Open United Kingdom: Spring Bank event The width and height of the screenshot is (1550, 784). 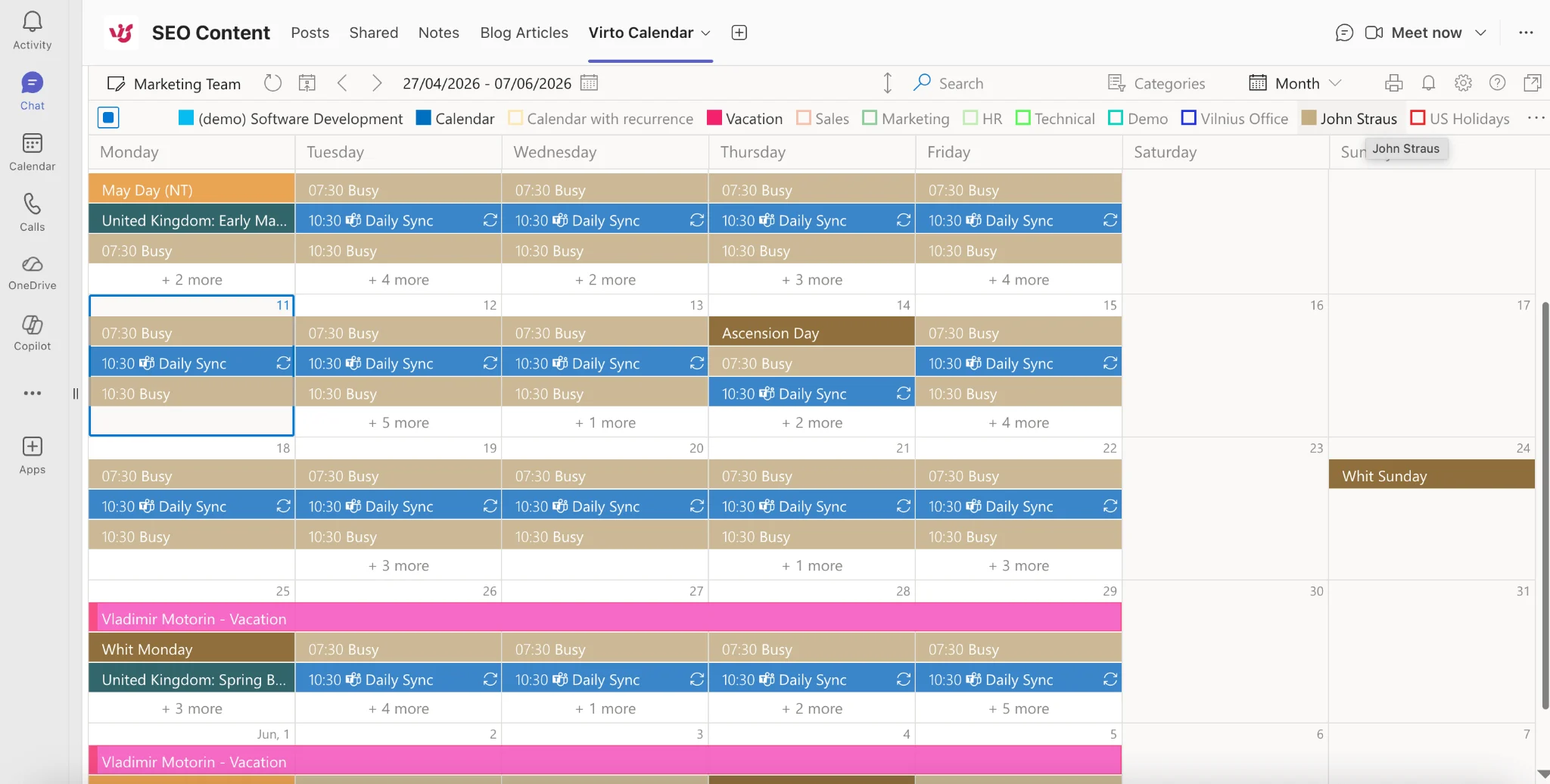[x=191, y=679]
